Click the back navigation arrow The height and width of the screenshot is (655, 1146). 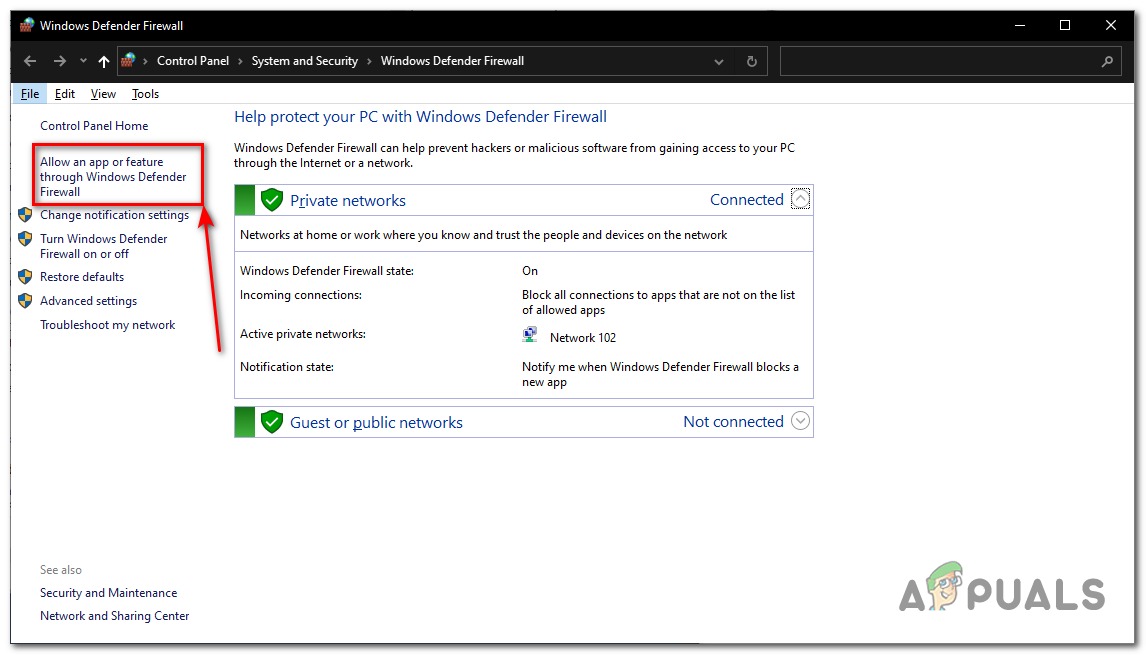30,61
